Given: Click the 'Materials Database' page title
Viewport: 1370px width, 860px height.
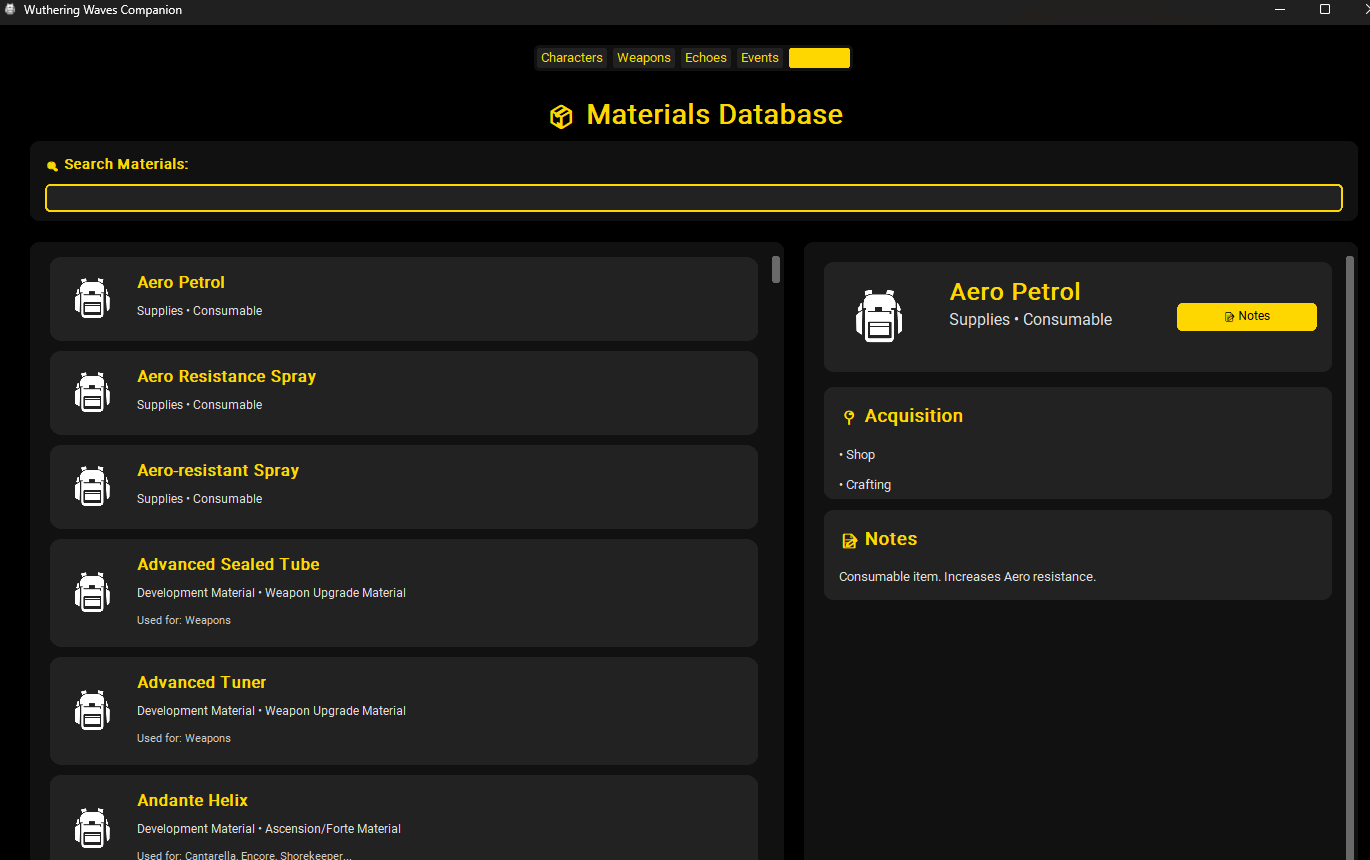Looking at the screenshot, I should pyautogui.click(x=715, y=114).
